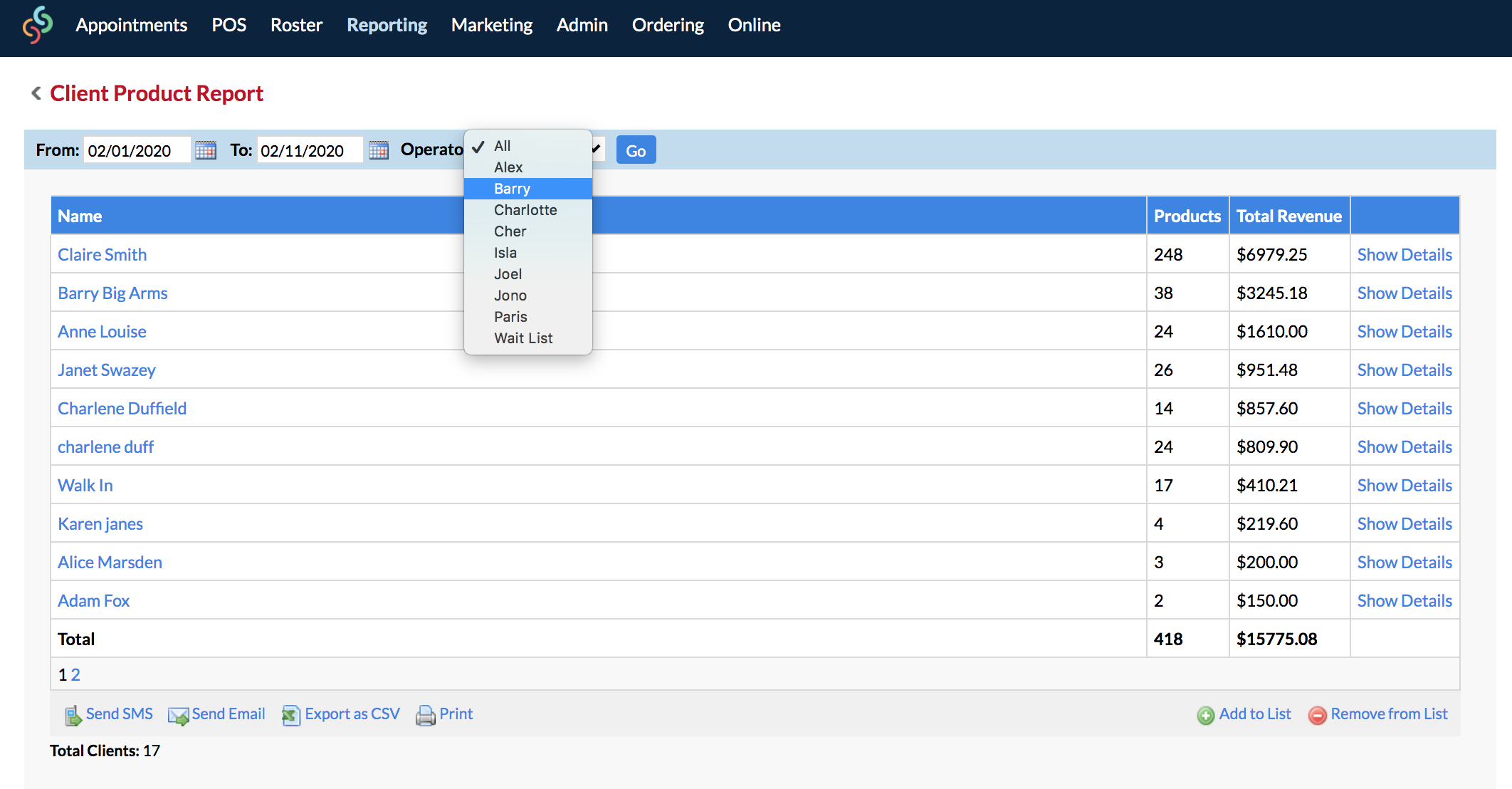Open the Online menu
This screenshot has width=1512, height=789.
[755, 25]
